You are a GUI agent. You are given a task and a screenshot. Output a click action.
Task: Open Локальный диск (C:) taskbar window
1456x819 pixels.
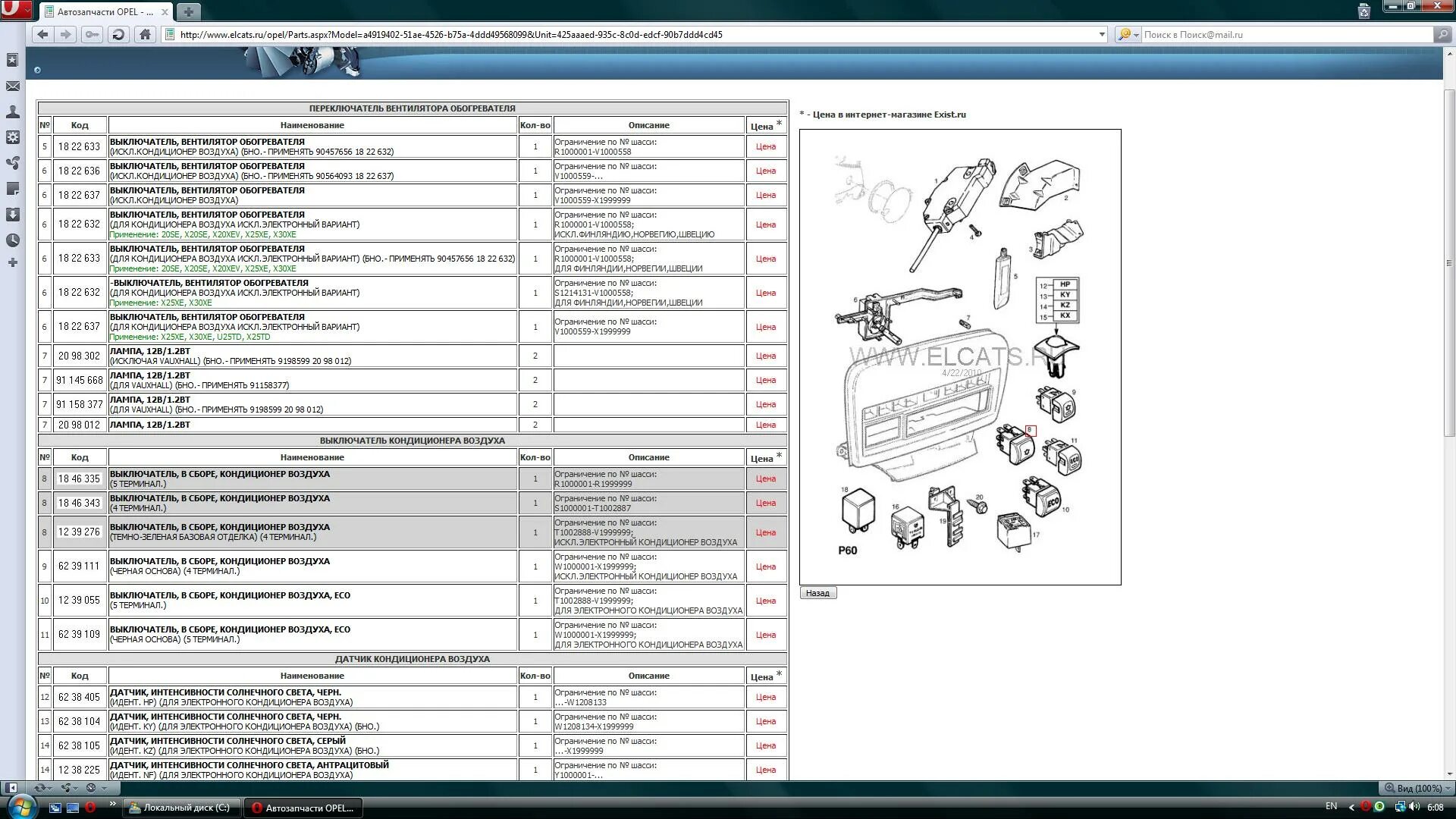182,808
